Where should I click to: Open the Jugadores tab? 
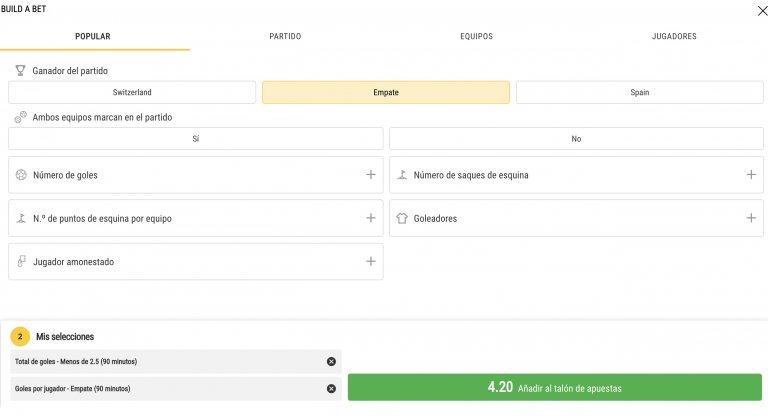673,37
